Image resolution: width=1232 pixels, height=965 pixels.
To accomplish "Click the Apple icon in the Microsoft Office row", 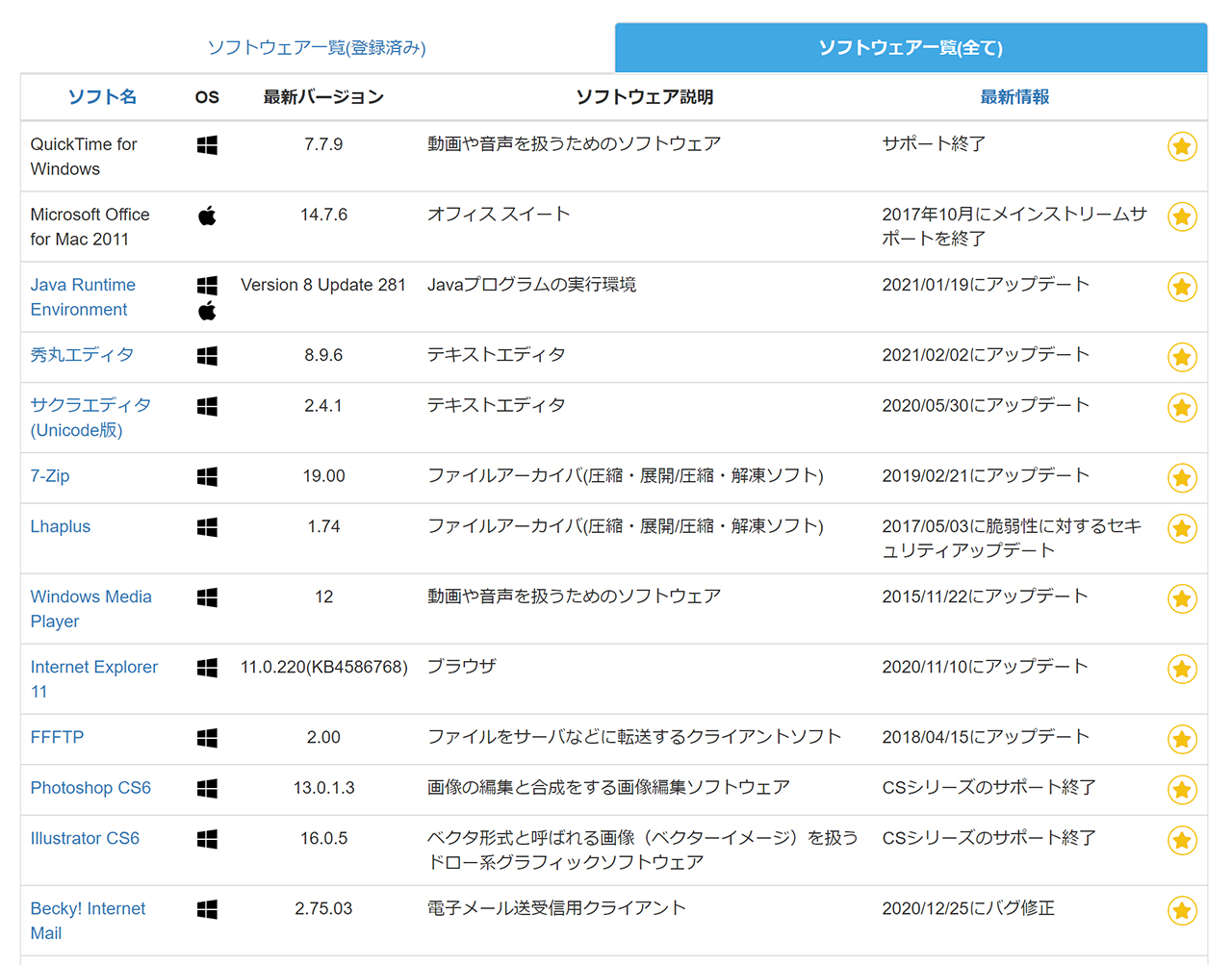I will click(207, 216).
